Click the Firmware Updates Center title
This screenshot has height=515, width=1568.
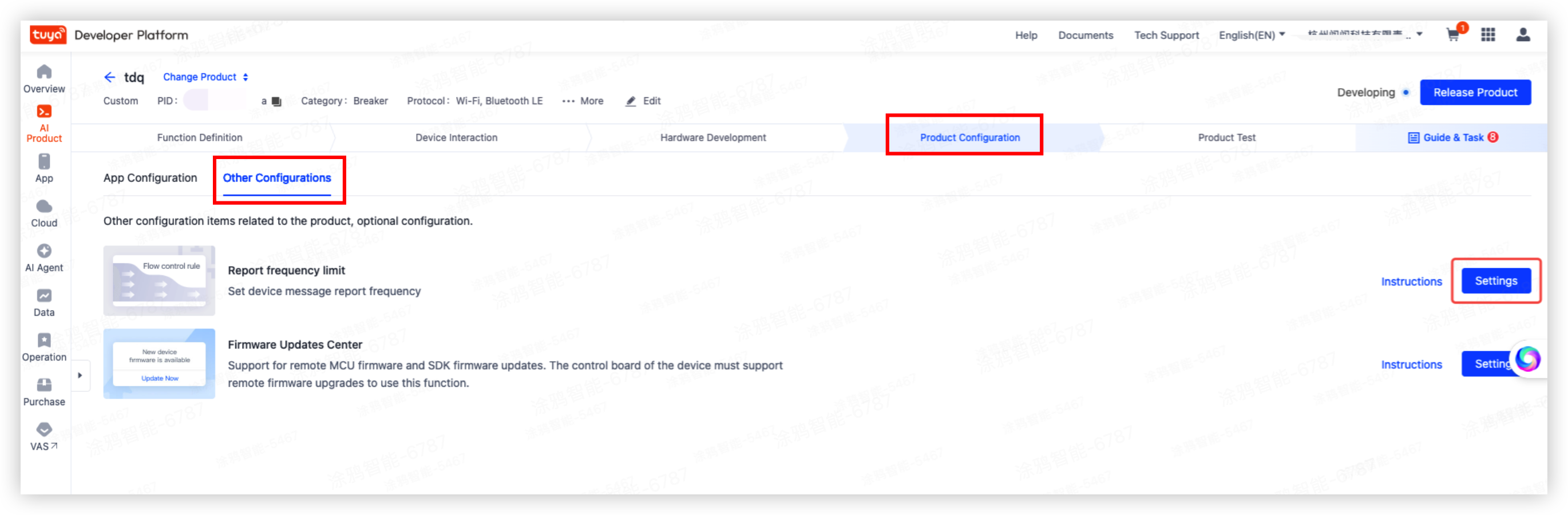click(x=295, y=344)
